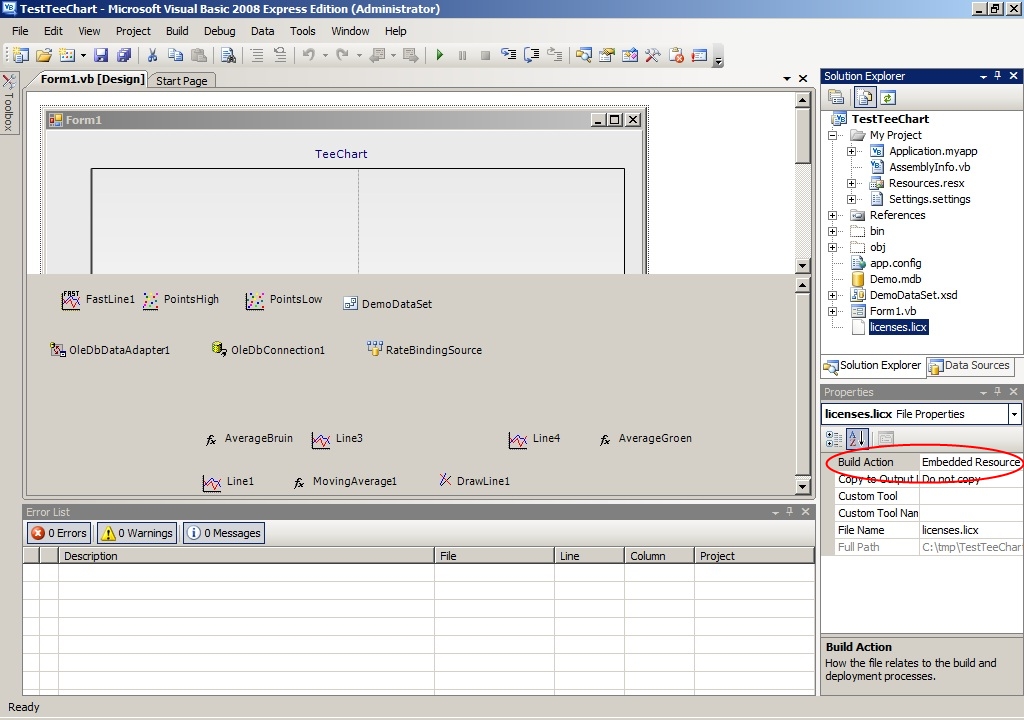
Task: Click the Paste toolbar icon
Action: coord(199,56)
